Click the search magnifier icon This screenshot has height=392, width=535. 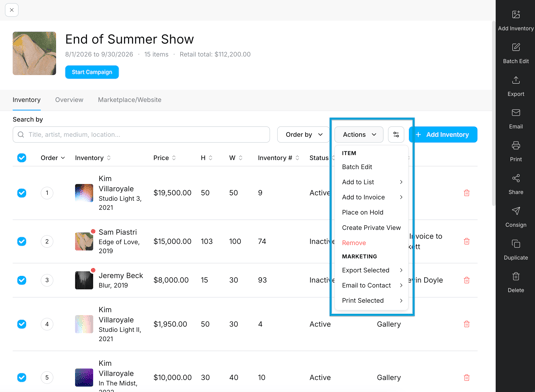21,134
